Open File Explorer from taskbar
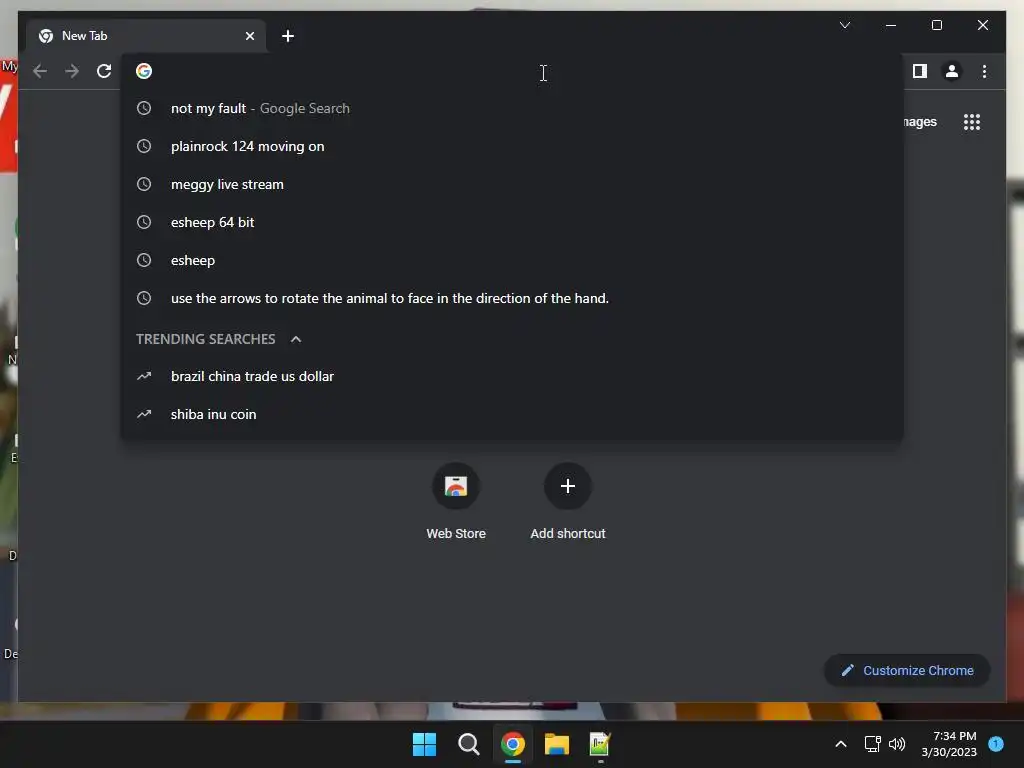The height and width of the screenshot is (768, 1024). point(556,744)
